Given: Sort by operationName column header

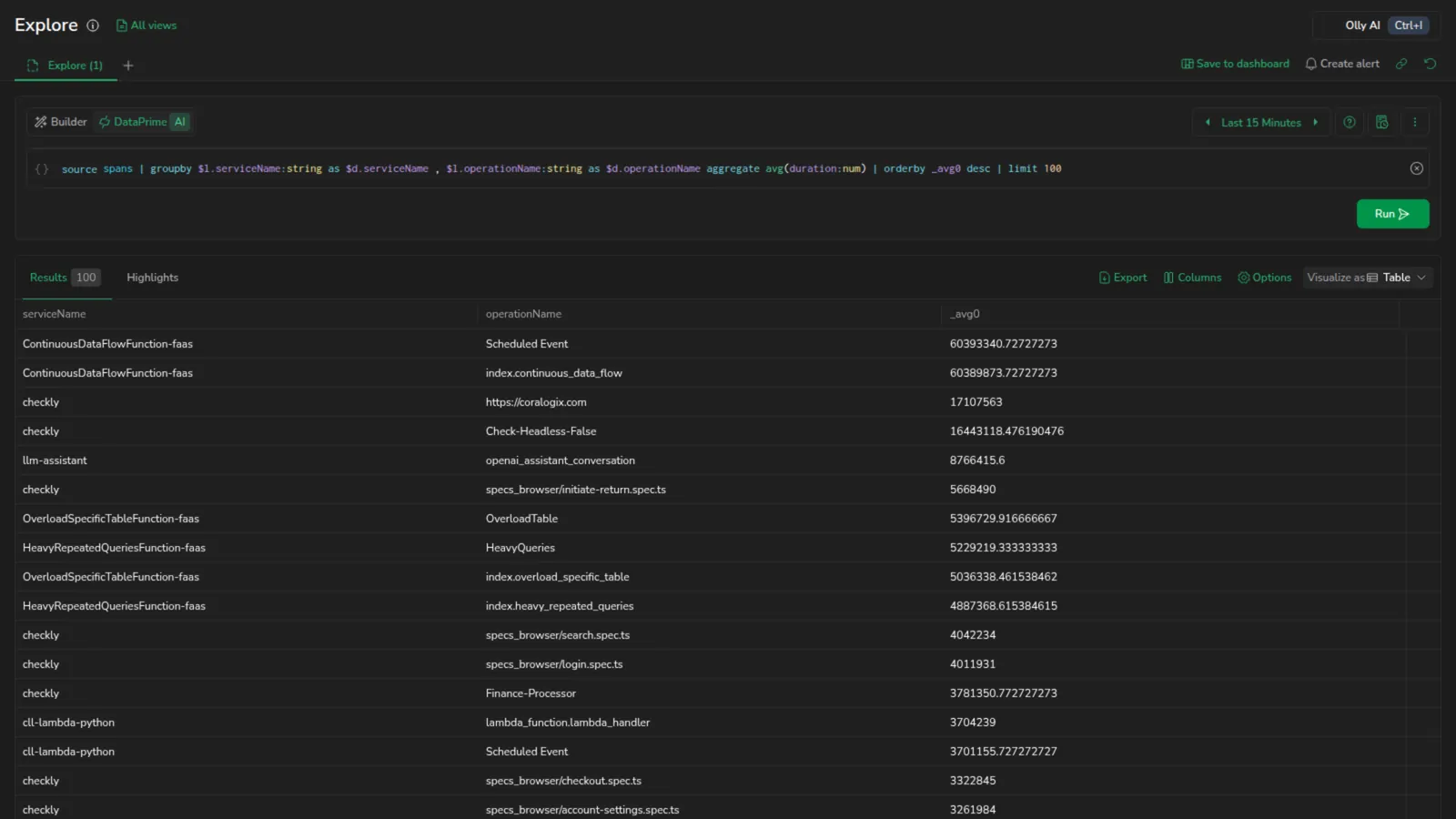Looking at the screenshot, I should (523, 314).
